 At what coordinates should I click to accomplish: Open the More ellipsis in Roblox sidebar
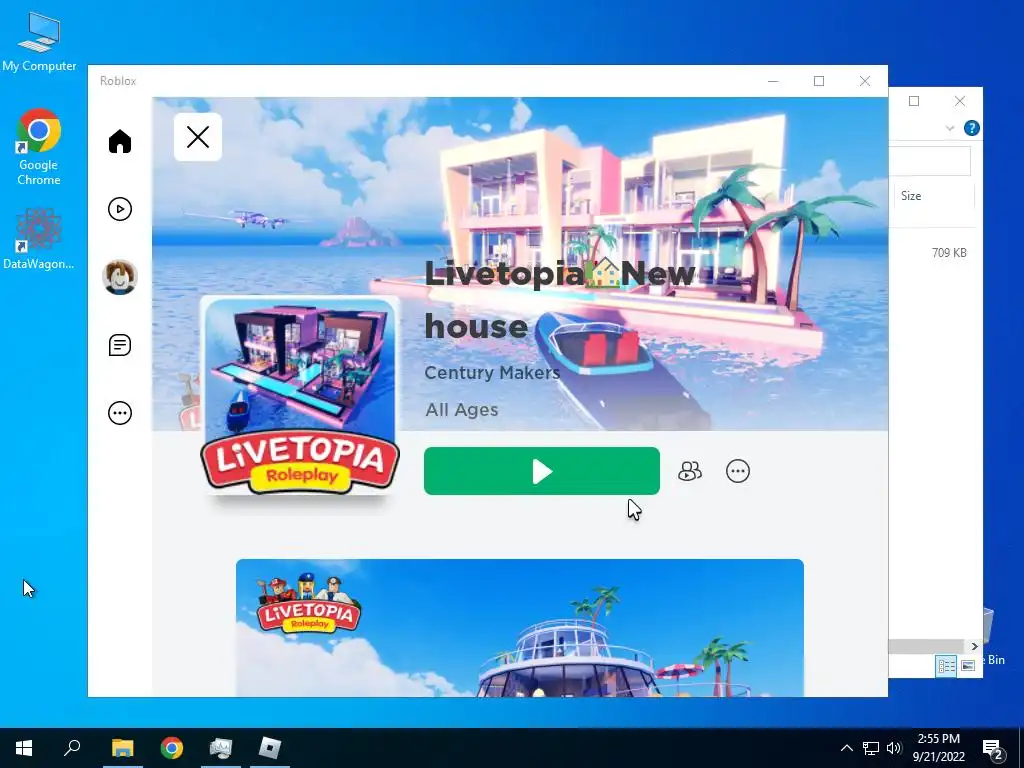click(120, 413)
